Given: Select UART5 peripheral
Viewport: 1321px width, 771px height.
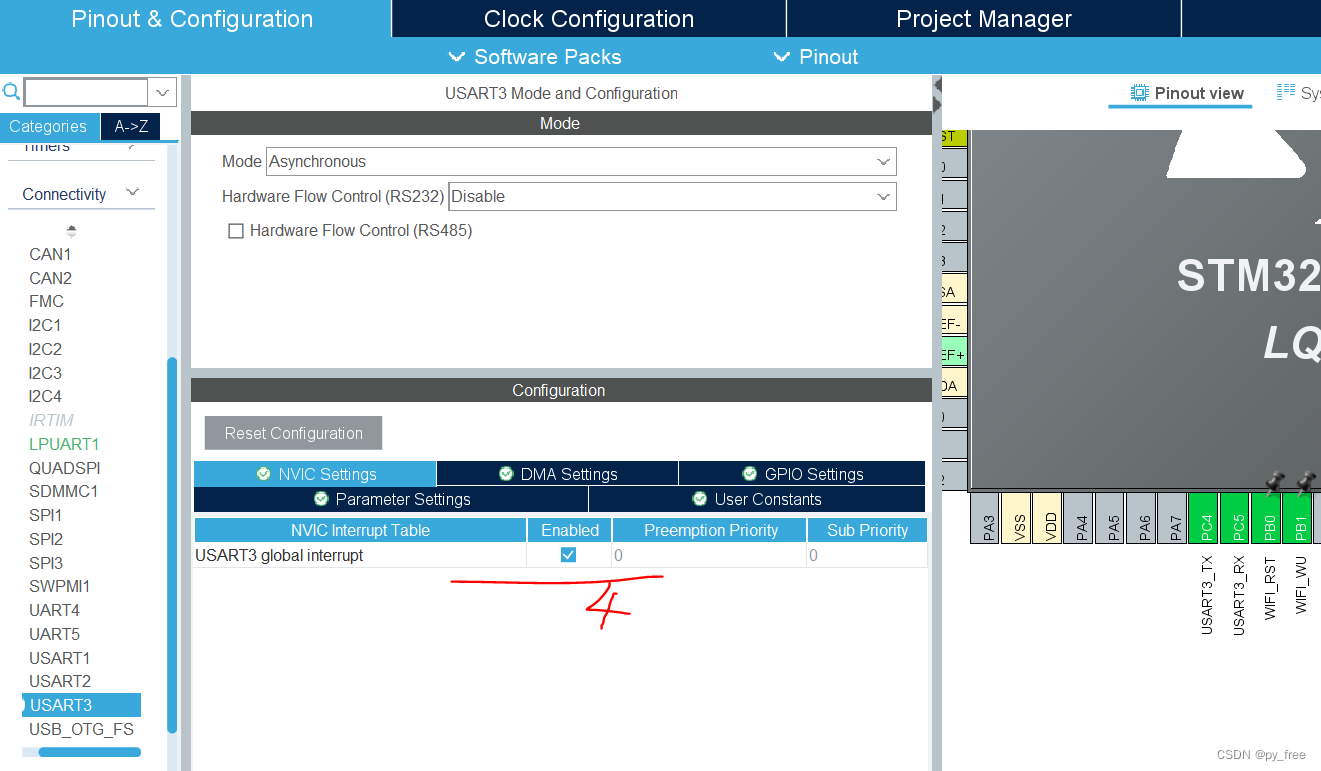Looking at the screenshot, I should click(54, 634).
